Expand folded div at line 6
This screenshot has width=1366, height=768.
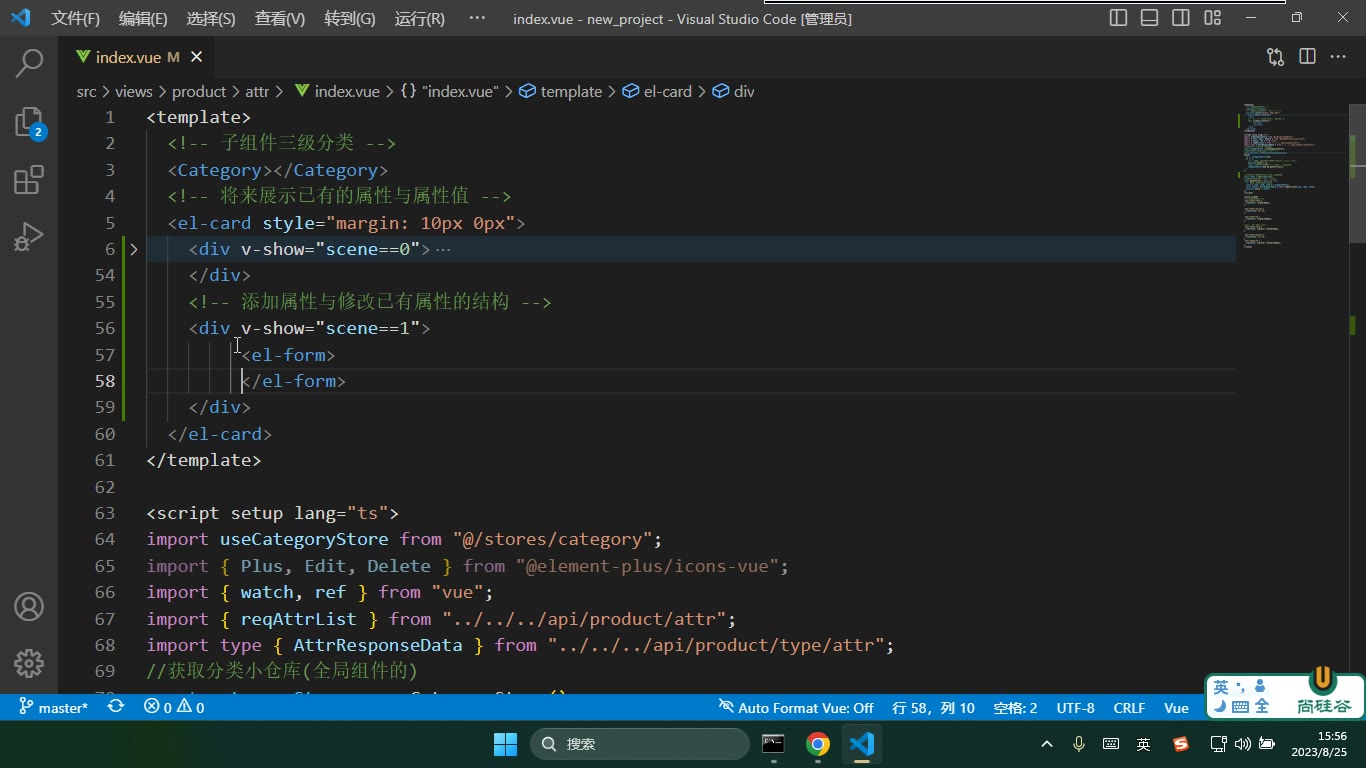tap(134, 249)
